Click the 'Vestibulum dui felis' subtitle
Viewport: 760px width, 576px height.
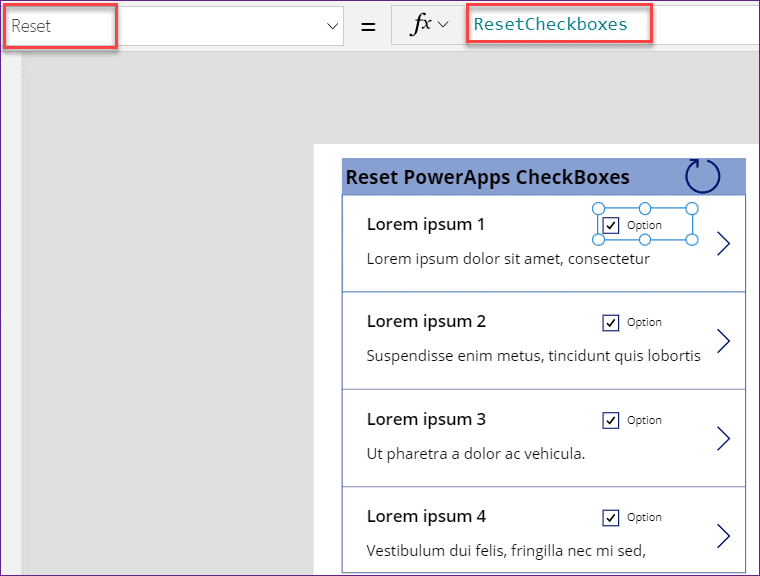click(506, 551)
